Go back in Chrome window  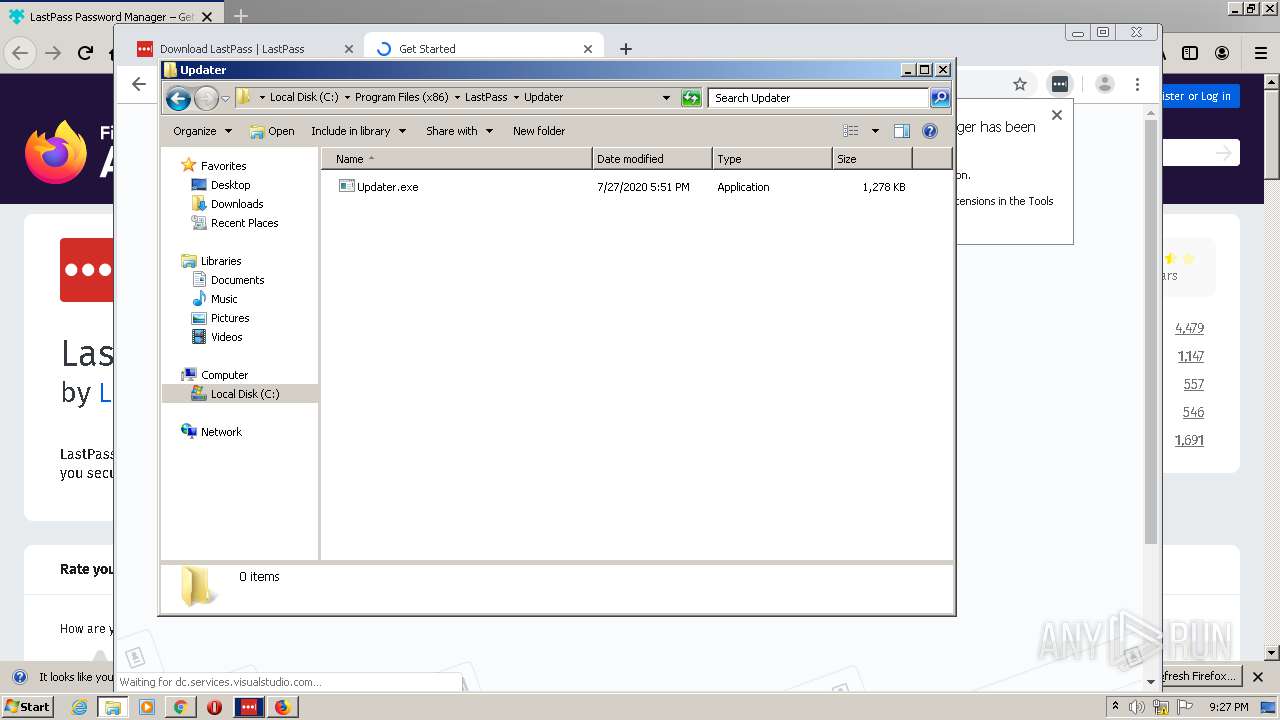click(139, 84)
